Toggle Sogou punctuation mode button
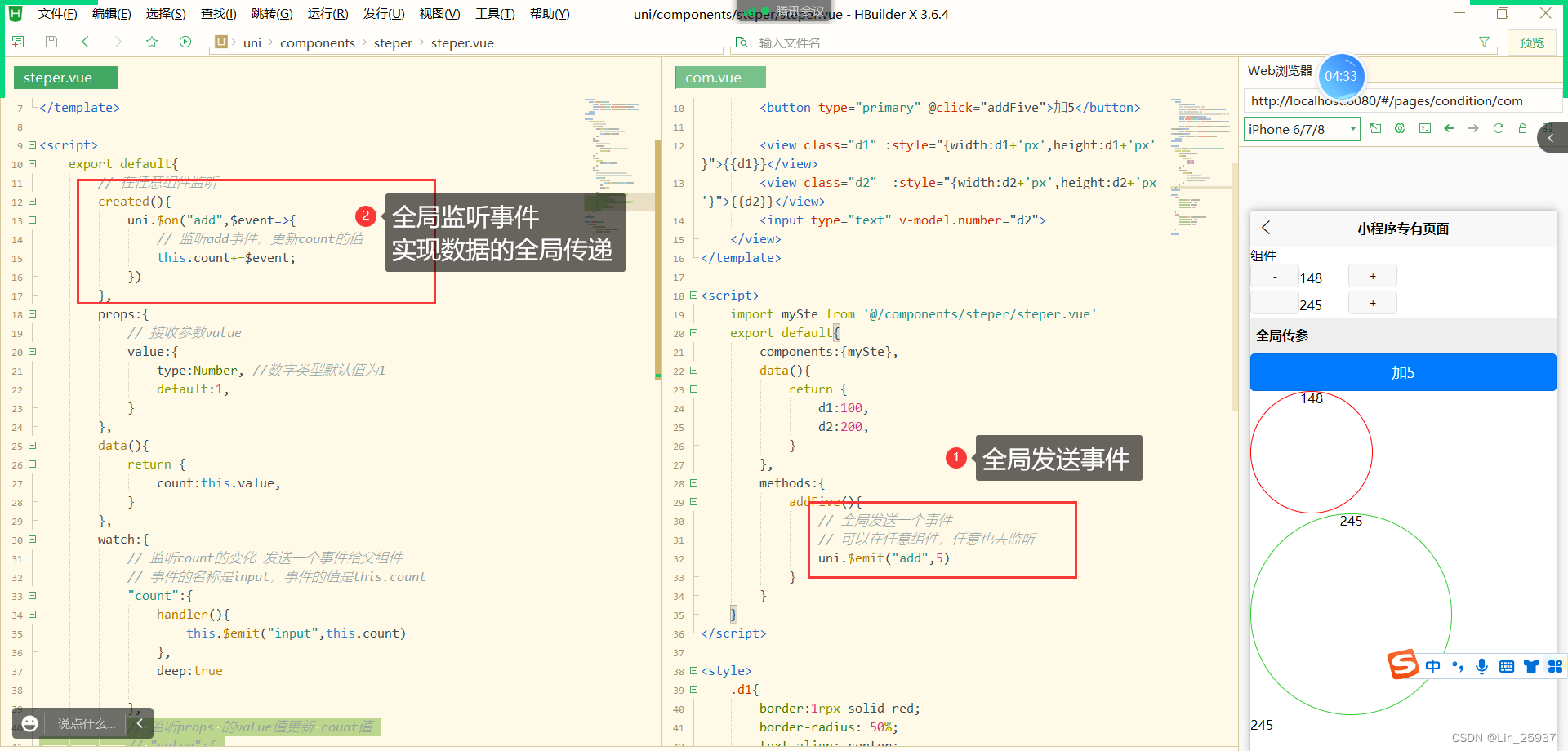Viewport: 1568px width, 751px height. [x=1458, y=667]
